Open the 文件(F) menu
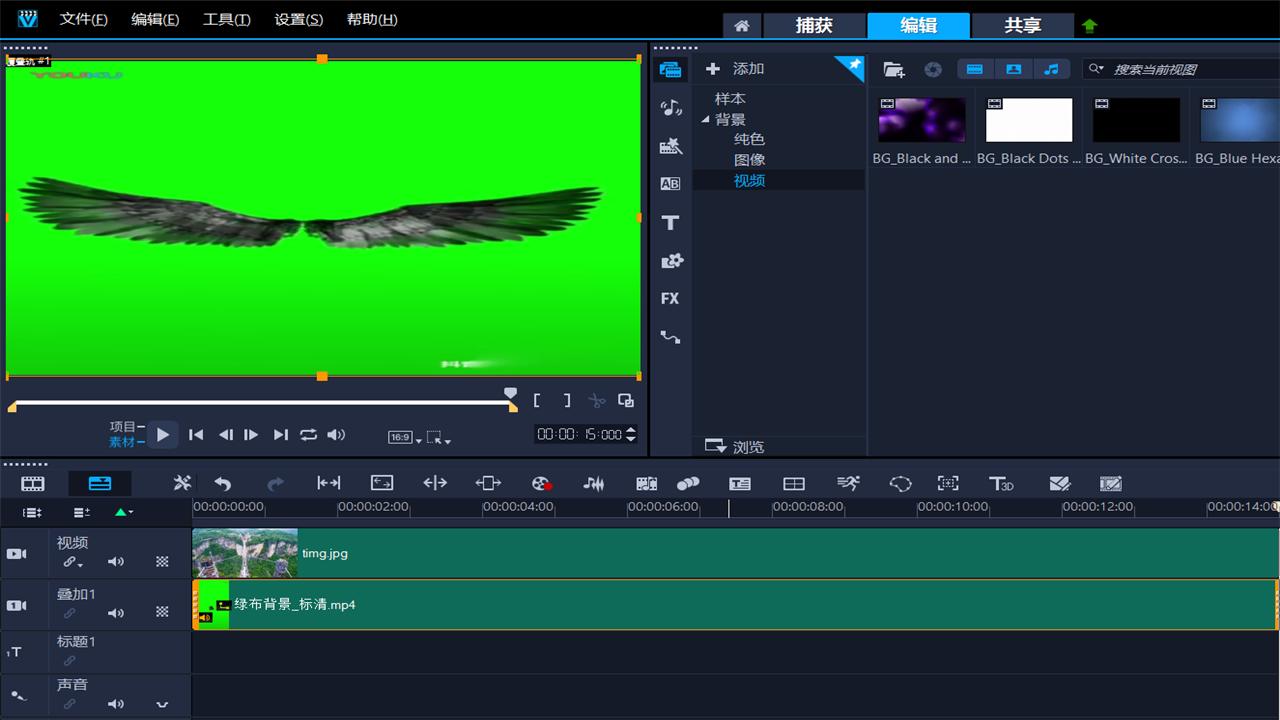Image resolution: width=1280 pixels, height=720 pixels. 83,20
